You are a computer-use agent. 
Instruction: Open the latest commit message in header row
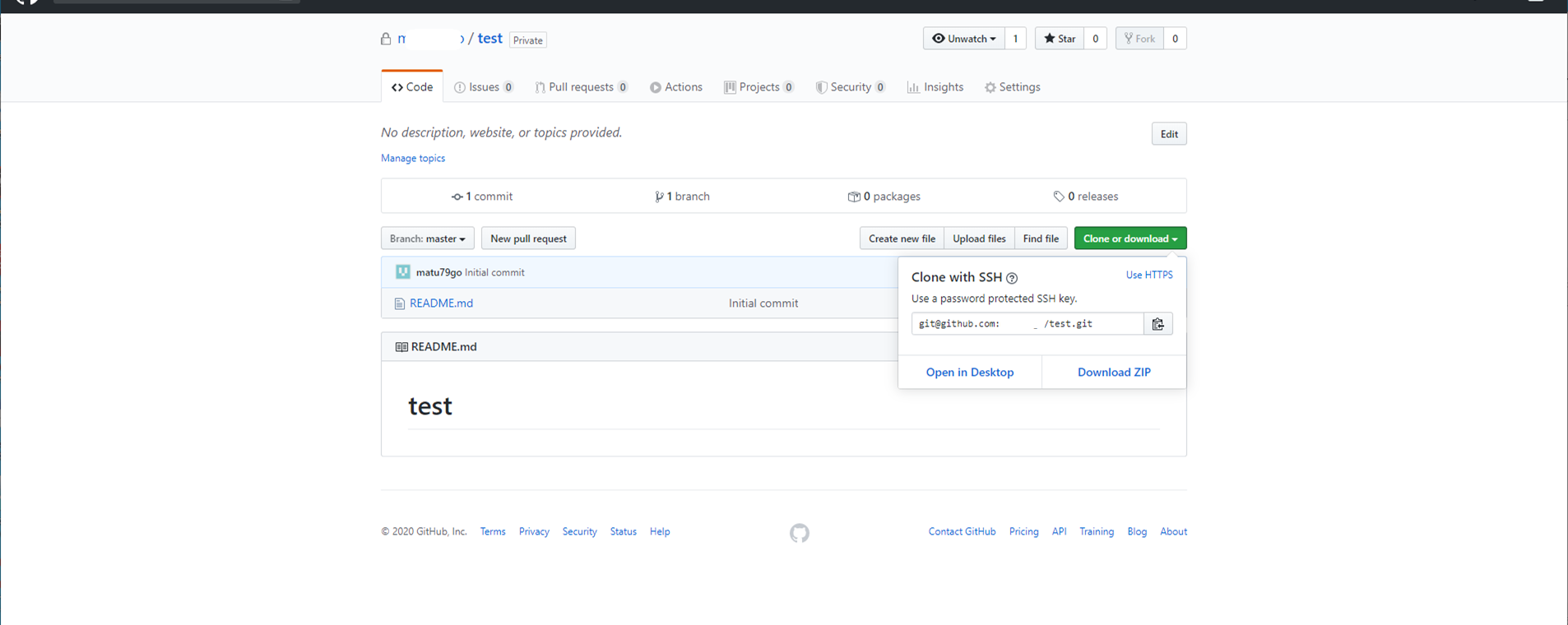tap(494, 272)
